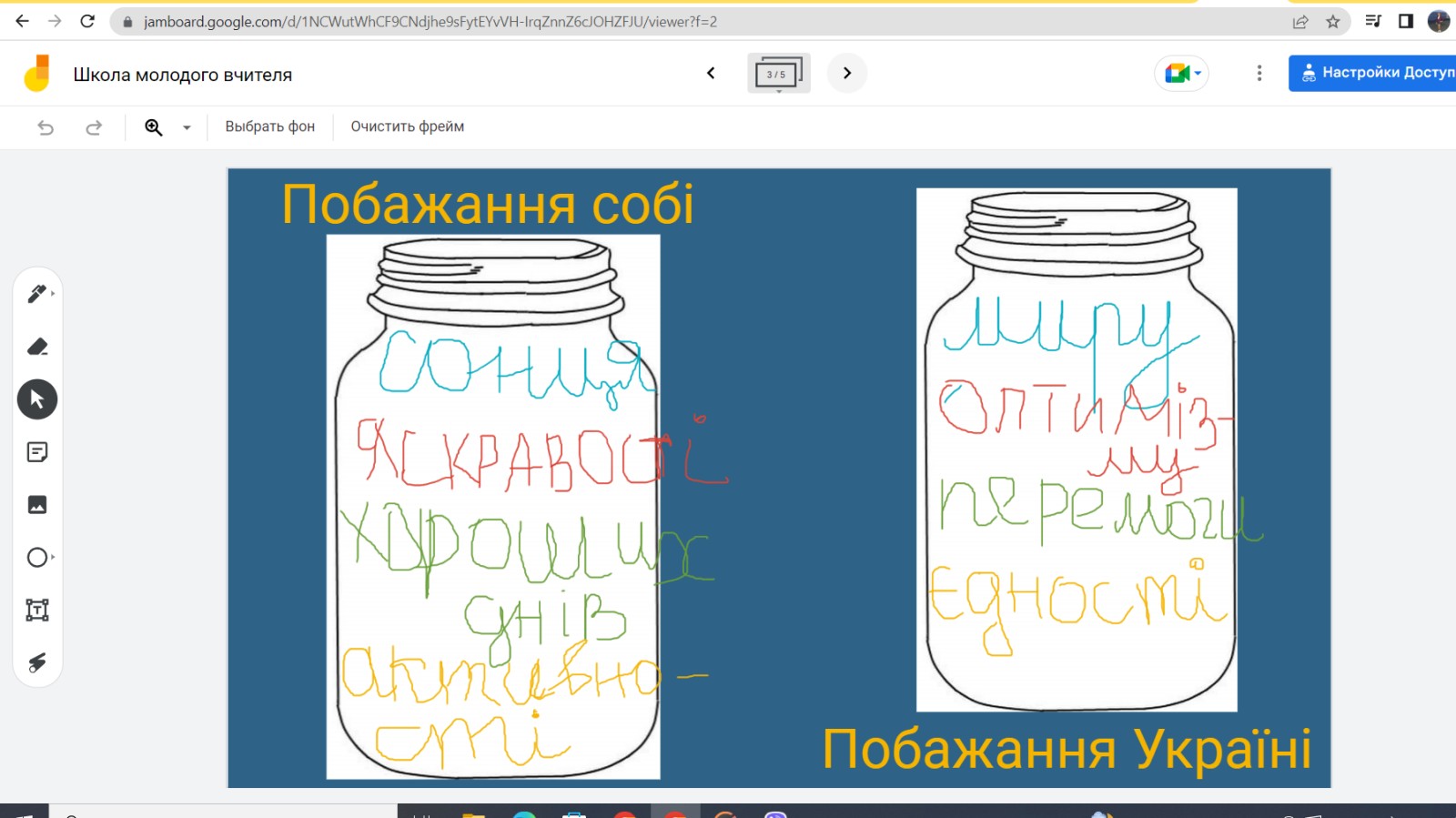Open the zoom level dropdown arrow
The image size is (1456, 818).
(187, 127)
